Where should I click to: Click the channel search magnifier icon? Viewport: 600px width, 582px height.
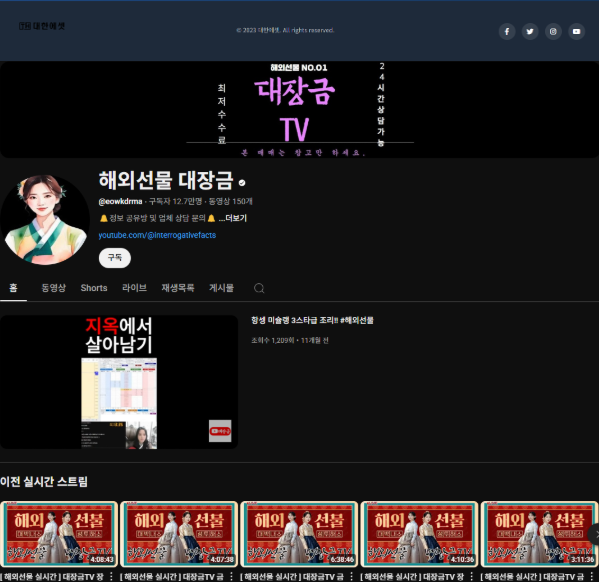(x=259, y=288)
